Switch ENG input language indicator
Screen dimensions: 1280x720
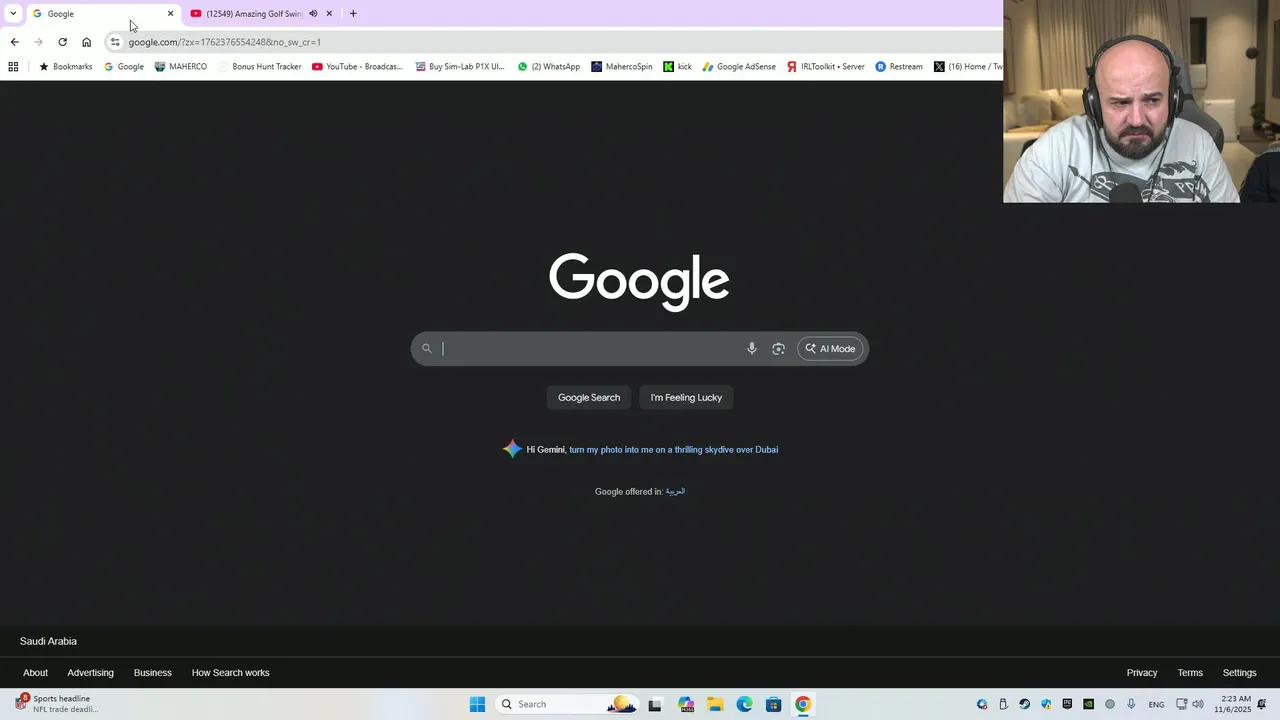[1156, 705]
